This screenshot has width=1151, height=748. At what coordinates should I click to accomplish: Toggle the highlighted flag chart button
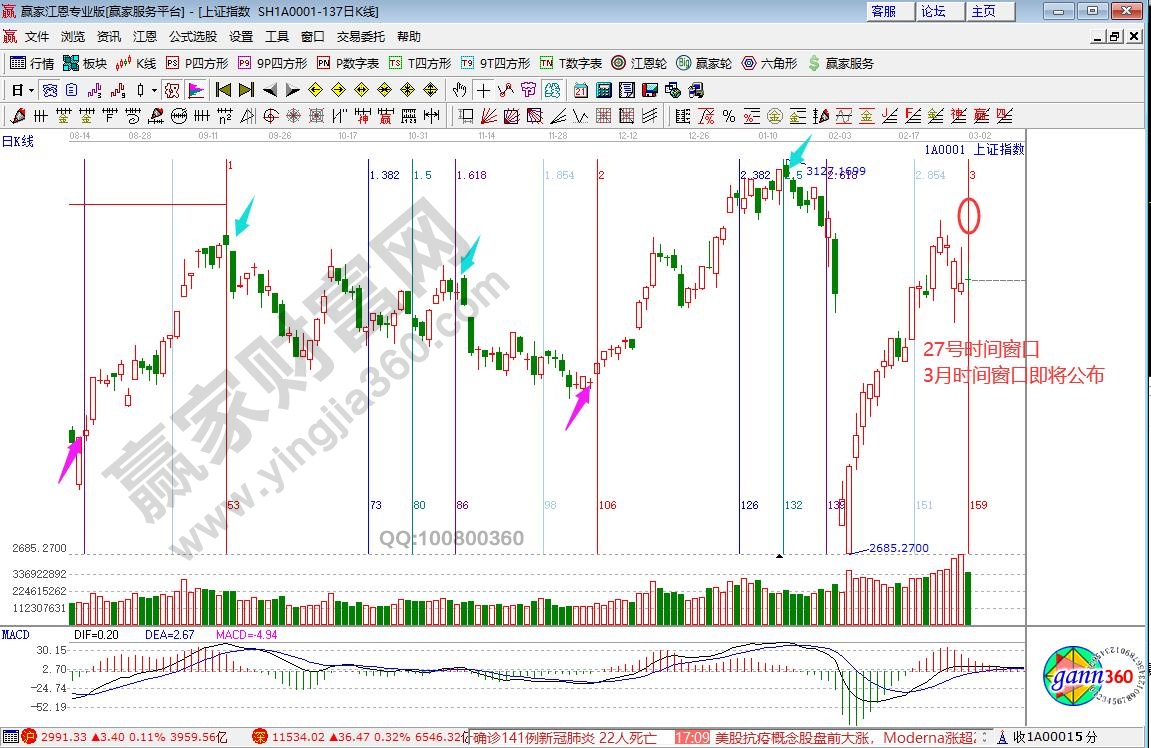(x=196, y=90)
